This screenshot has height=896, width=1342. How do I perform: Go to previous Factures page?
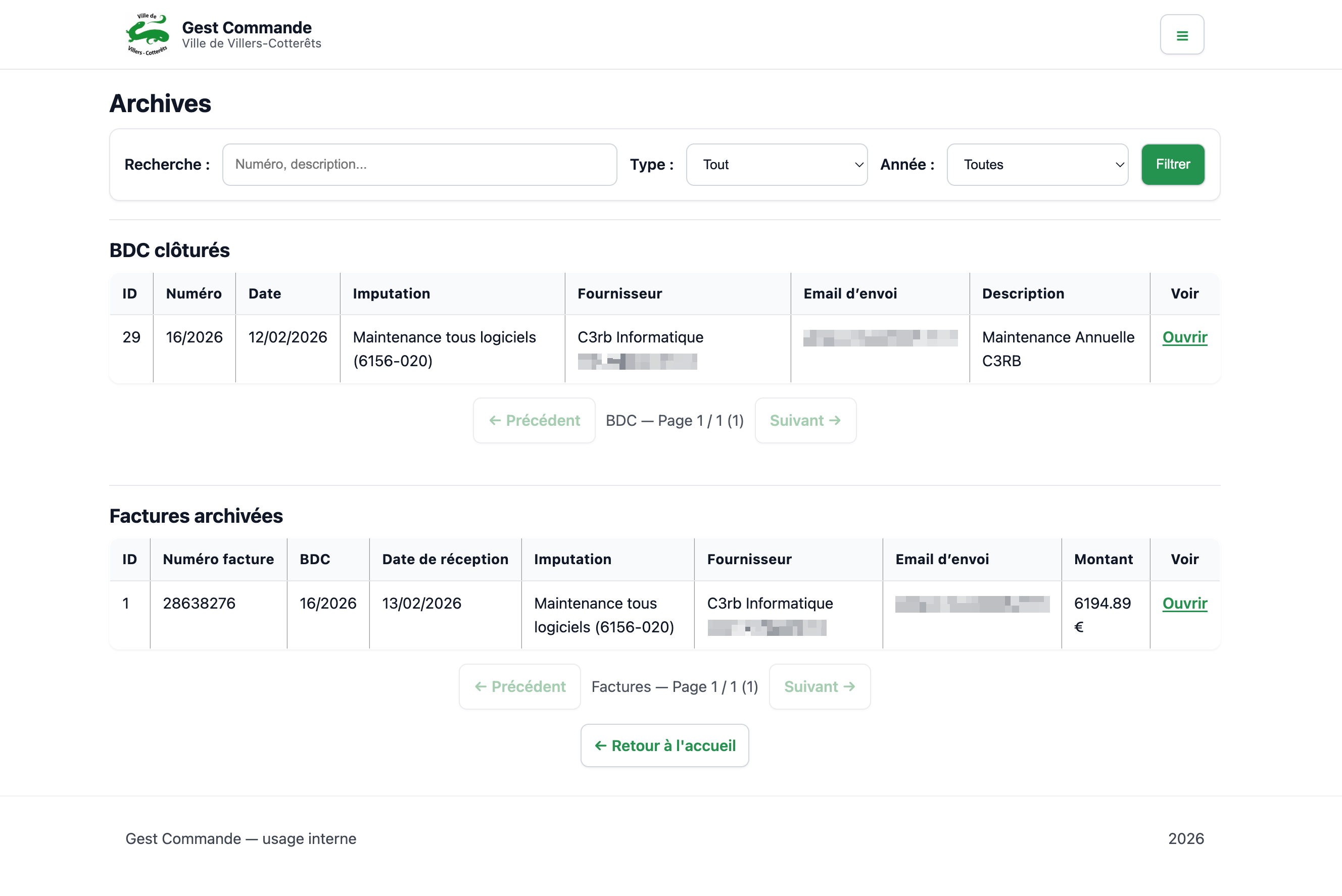click(x=519, y=686)
